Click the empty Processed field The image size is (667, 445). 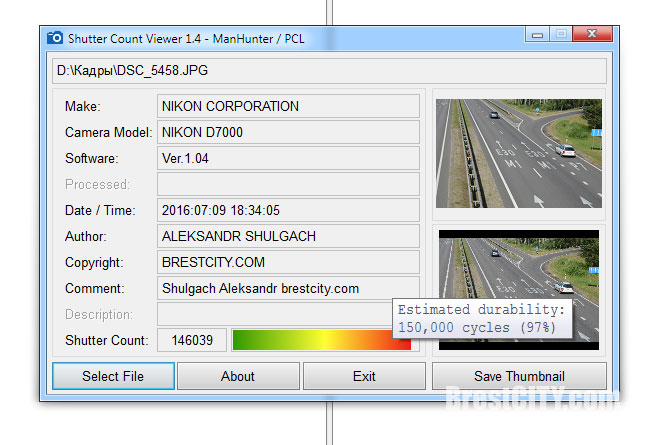coord(288,184)
